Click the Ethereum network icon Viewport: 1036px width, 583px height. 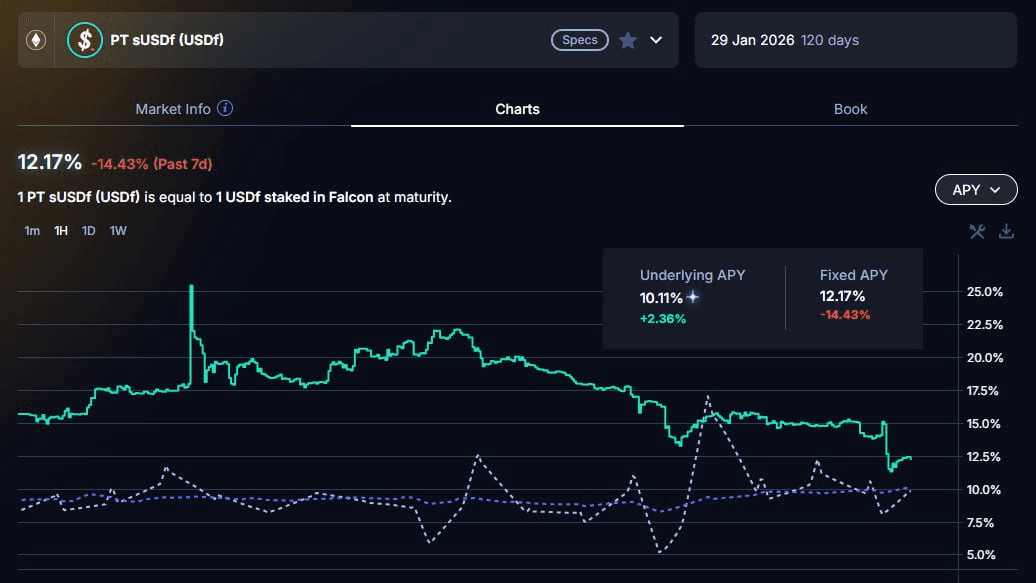[36, 40]
